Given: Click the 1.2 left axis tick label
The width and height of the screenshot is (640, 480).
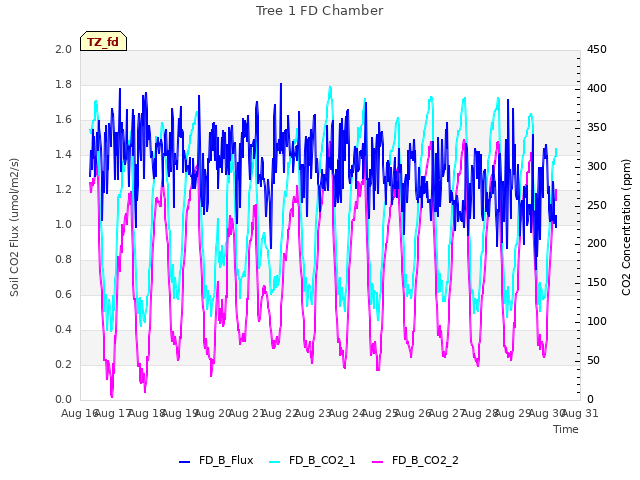Looking at the screenshot, I should (63, 190).
